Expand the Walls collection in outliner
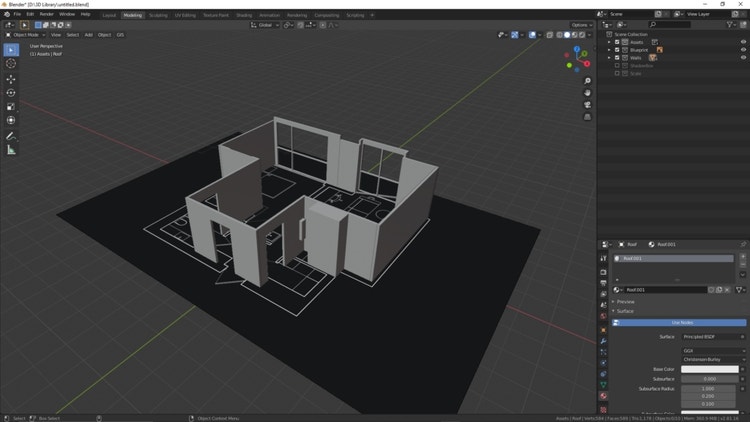 point(609,58)
